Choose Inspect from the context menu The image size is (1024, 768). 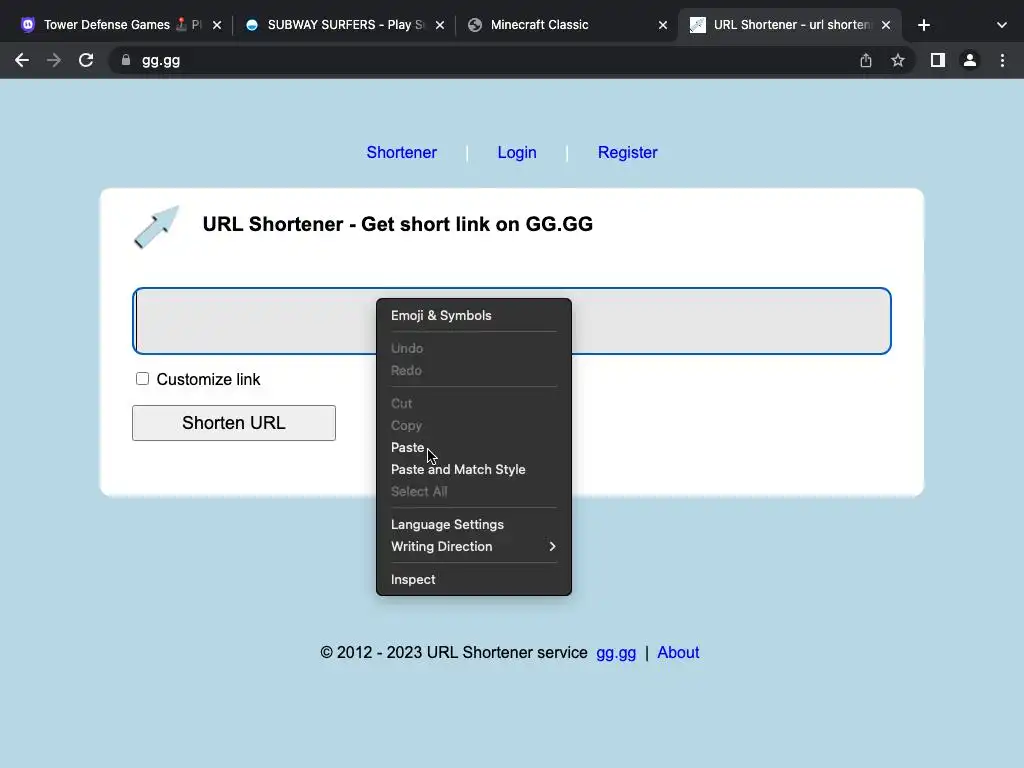(473, 579)
